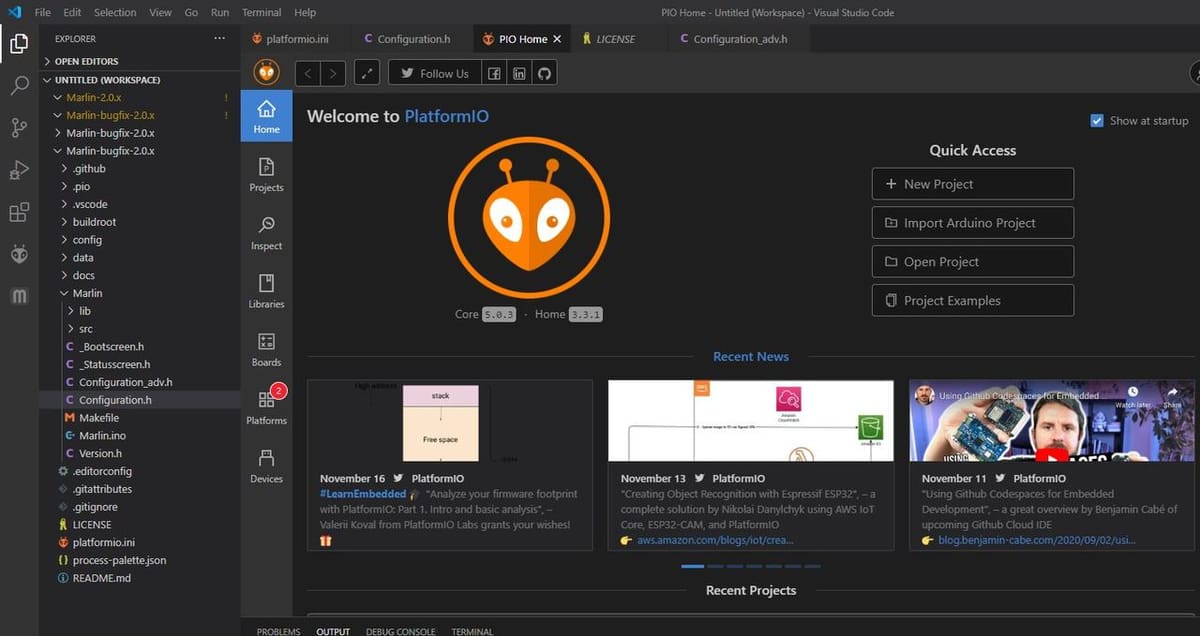Open the stack memory diagram news thumbnail
The width and height of the screenshot is (1200, 636).
point(450,422)
